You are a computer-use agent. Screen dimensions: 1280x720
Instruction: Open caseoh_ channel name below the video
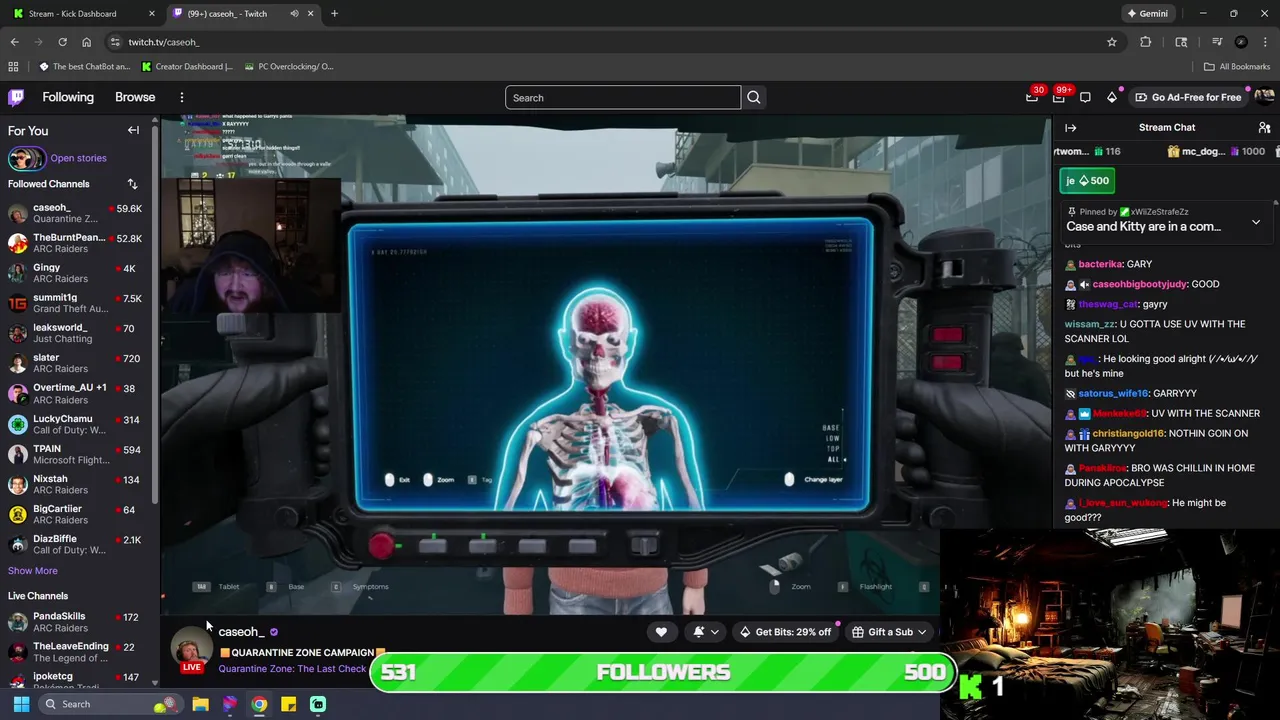(x=241, y=632)
